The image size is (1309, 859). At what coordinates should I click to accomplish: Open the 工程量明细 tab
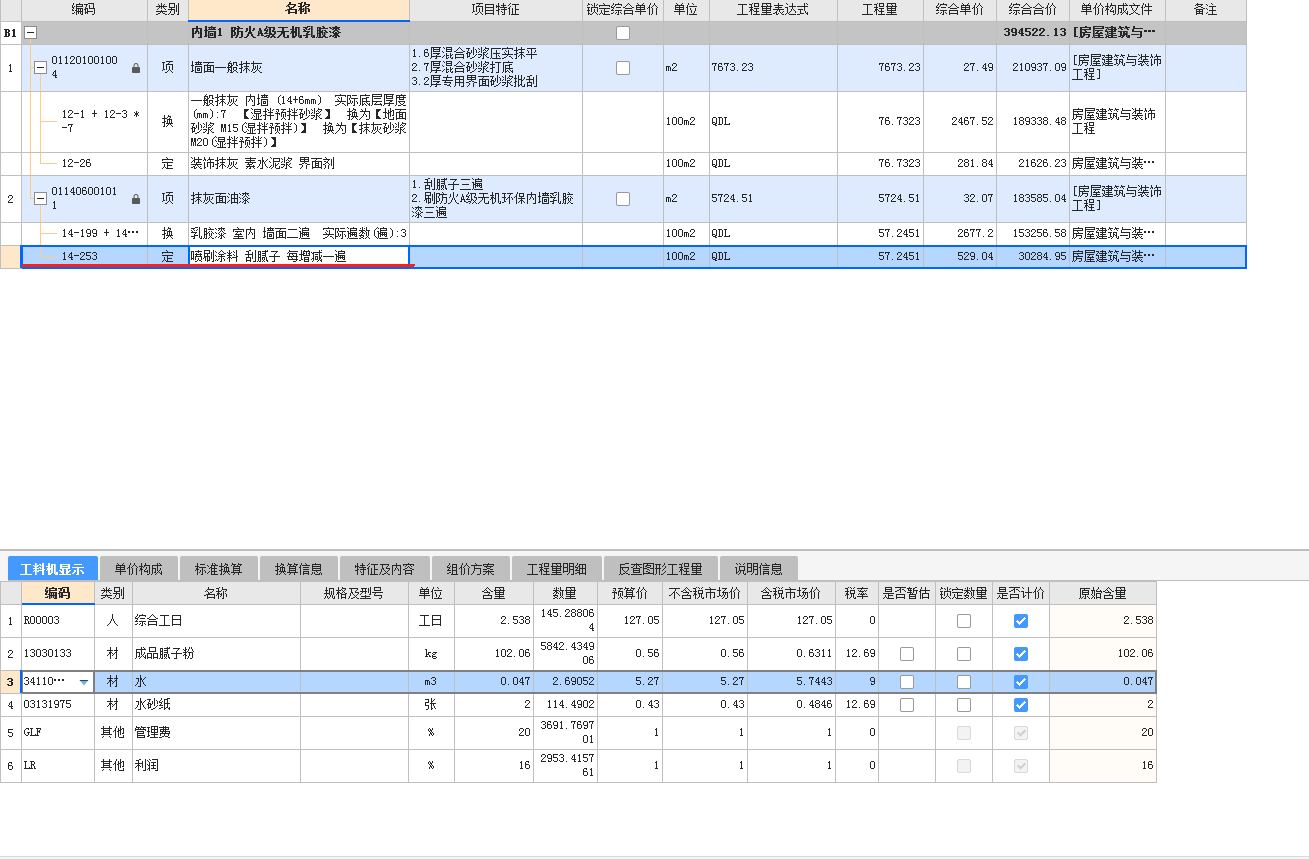[556, 569]
